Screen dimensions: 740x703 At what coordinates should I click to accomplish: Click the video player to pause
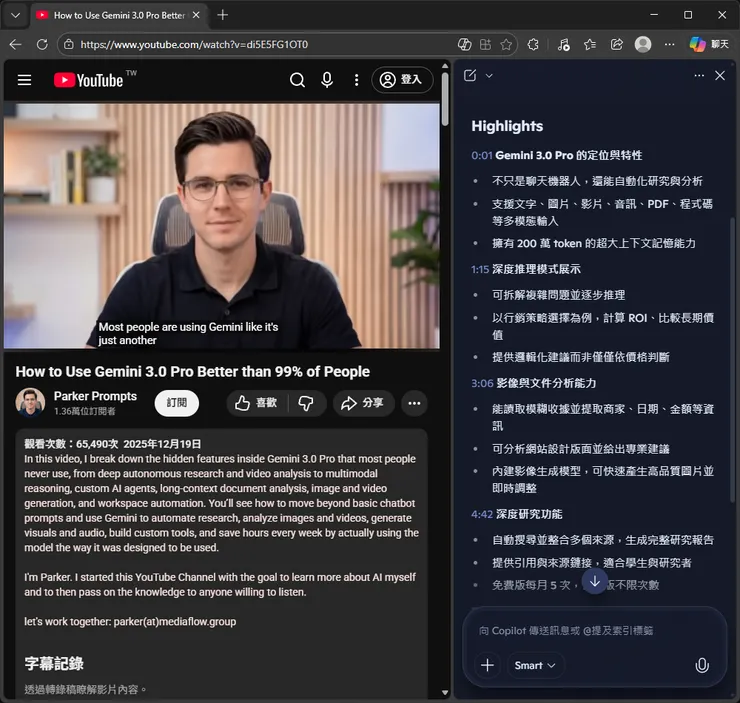pos(222,226)
